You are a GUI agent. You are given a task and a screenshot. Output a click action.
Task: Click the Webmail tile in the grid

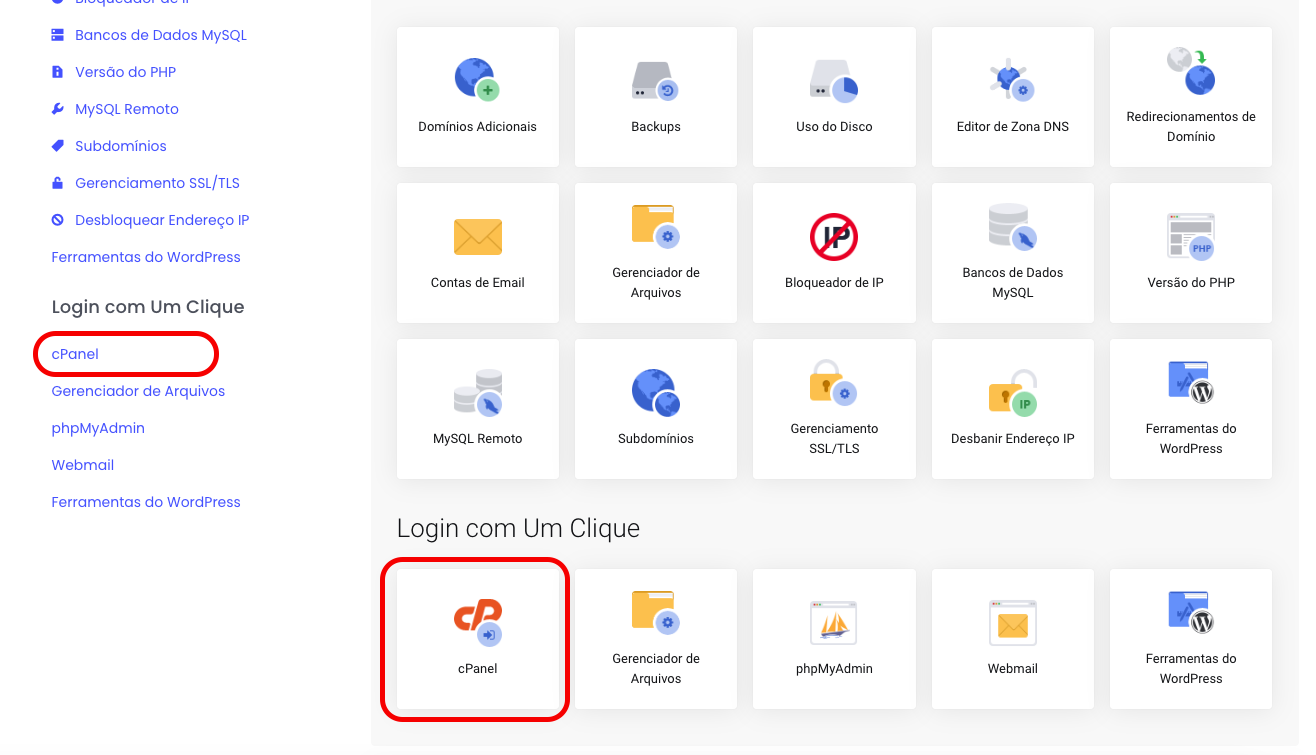tap(1012, 639)
